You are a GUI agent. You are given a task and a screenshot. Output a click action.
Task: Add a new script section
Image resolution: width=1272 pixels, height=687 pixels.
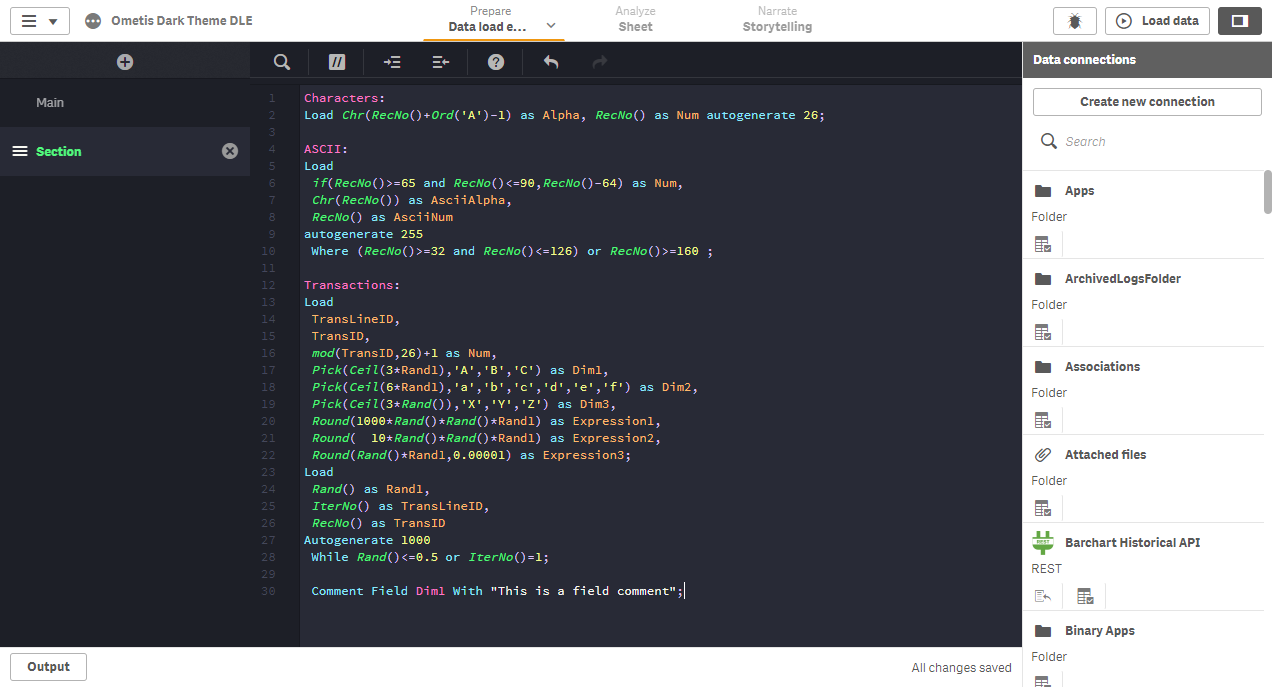(x=124, y=61)
